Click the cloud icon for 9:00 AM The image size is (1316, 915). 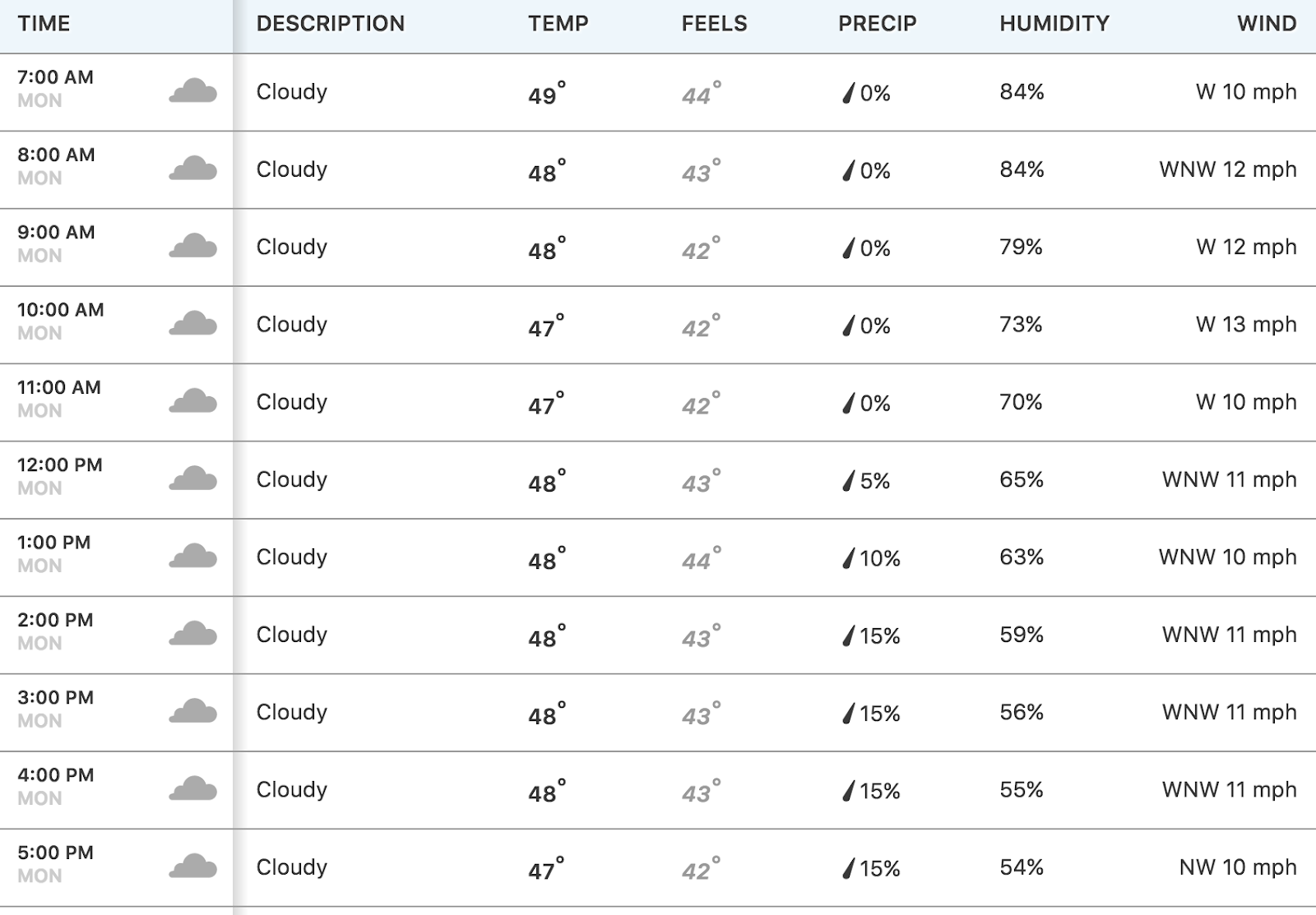pyautogui.click(x=193, y=246)
